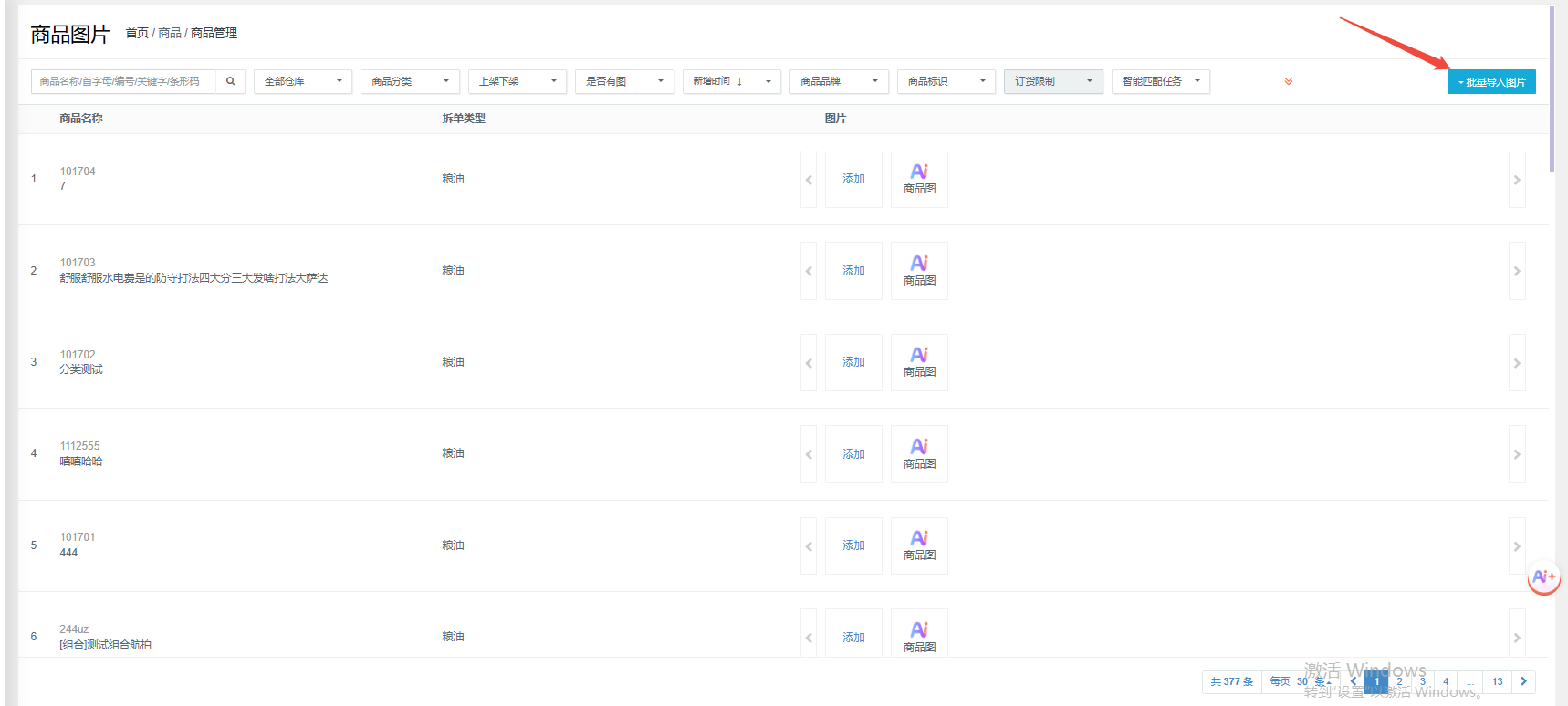This screenshot has height=706, width=1568.
Task: Open the floating AI+ assistant bubble
Action: click(1543, 576)
